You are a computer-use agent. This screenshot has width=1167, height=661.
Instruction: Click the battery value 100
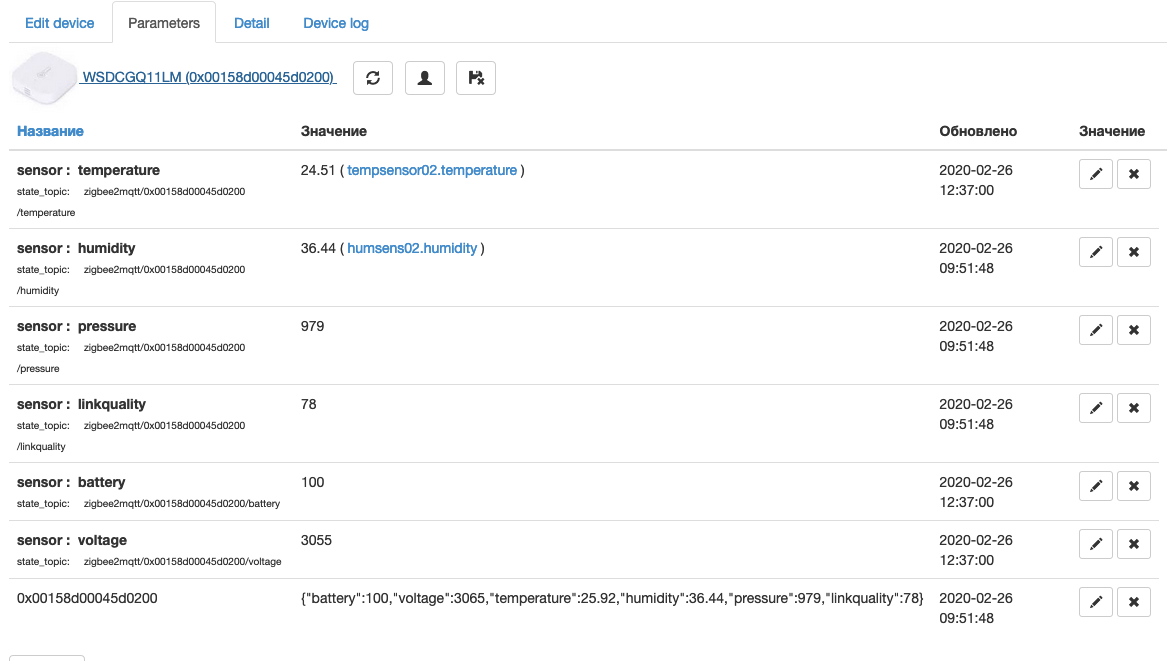pyautogui.click(x=313, y=482)
